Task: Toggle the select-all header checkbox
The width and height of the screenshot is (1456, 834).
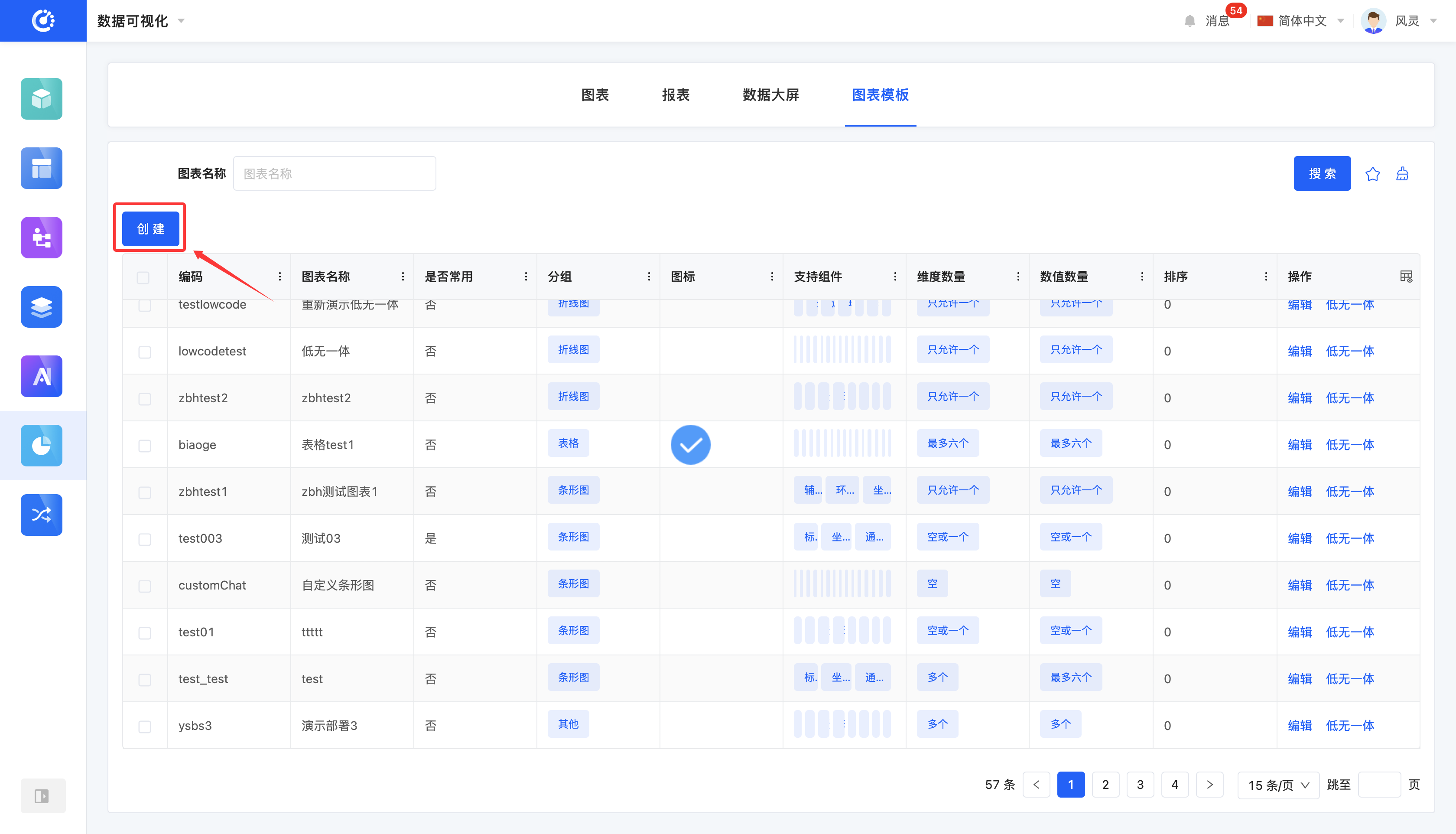Action: click(143, 278)
